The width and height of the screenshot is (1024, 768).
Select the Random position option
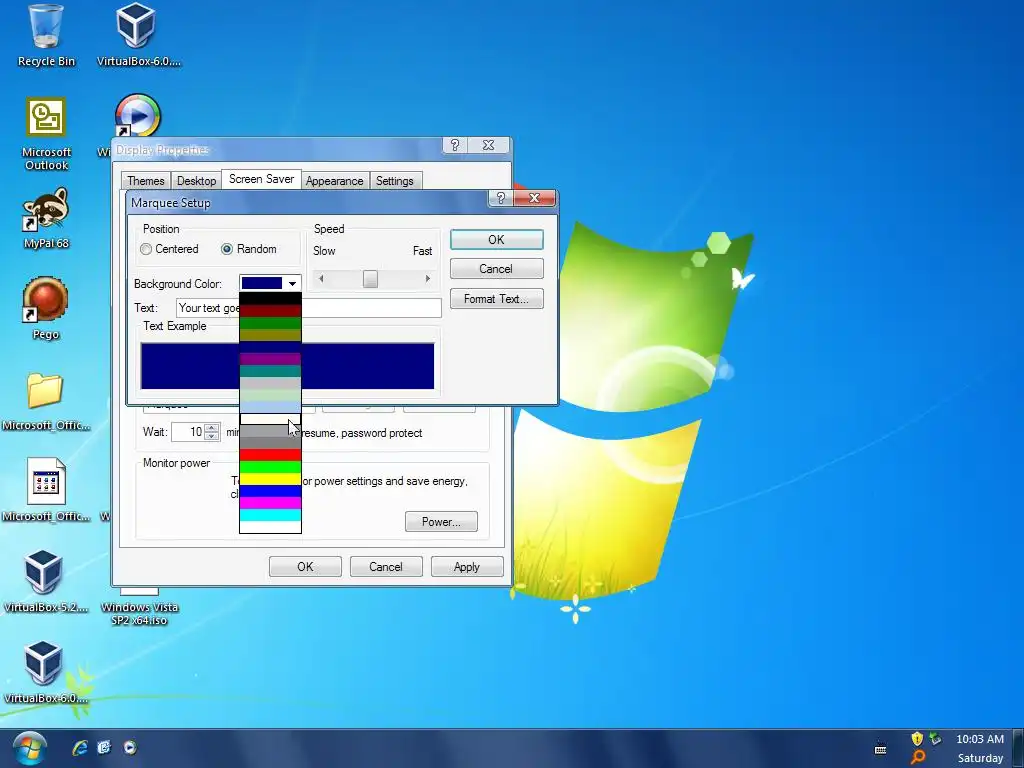point(249,249)
